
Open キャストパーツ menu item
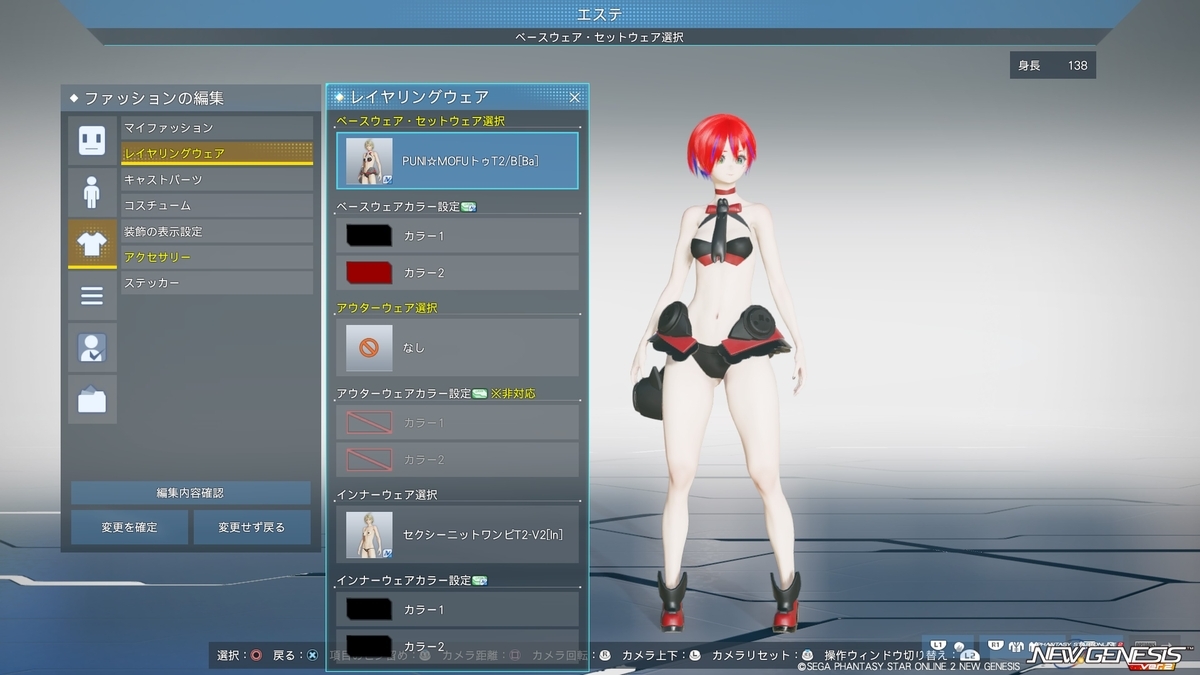click(217, 180)
